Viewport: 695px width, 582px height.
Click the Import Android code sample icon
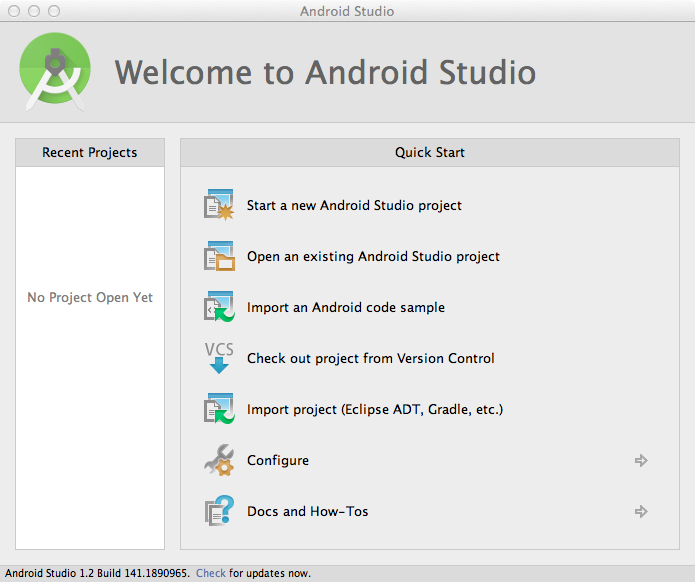[x=219, y=307]
